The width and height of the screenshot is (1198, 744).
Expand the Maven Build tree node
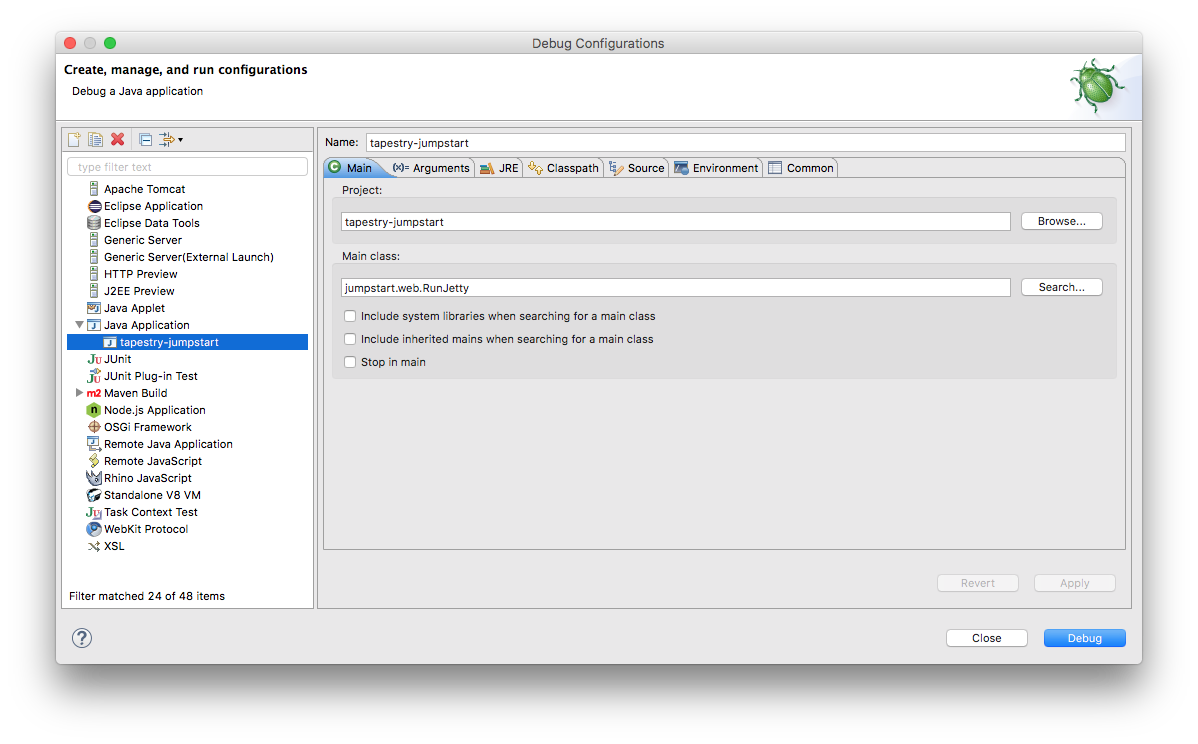(79, 393)
